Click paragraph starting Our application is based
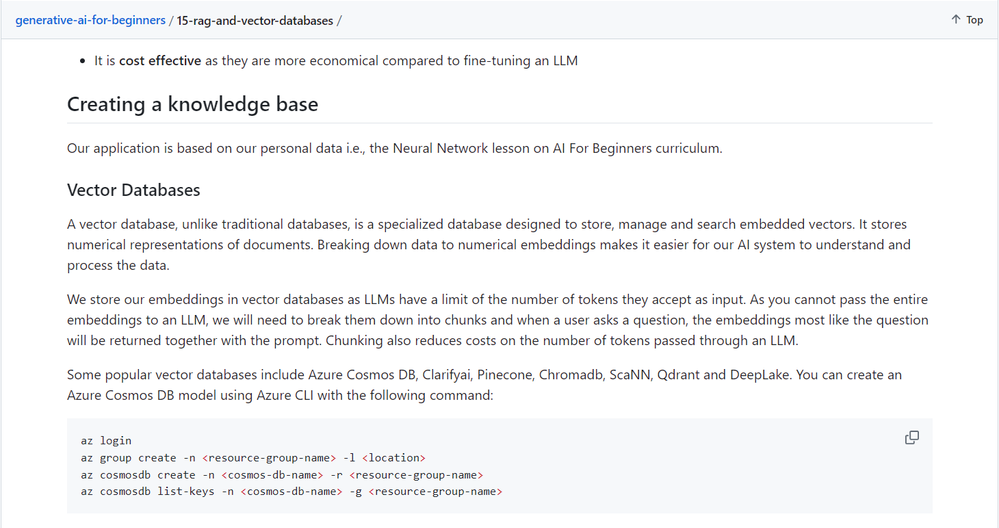The width and height of the screenshot is (999, 528). [x=394, y=148]
